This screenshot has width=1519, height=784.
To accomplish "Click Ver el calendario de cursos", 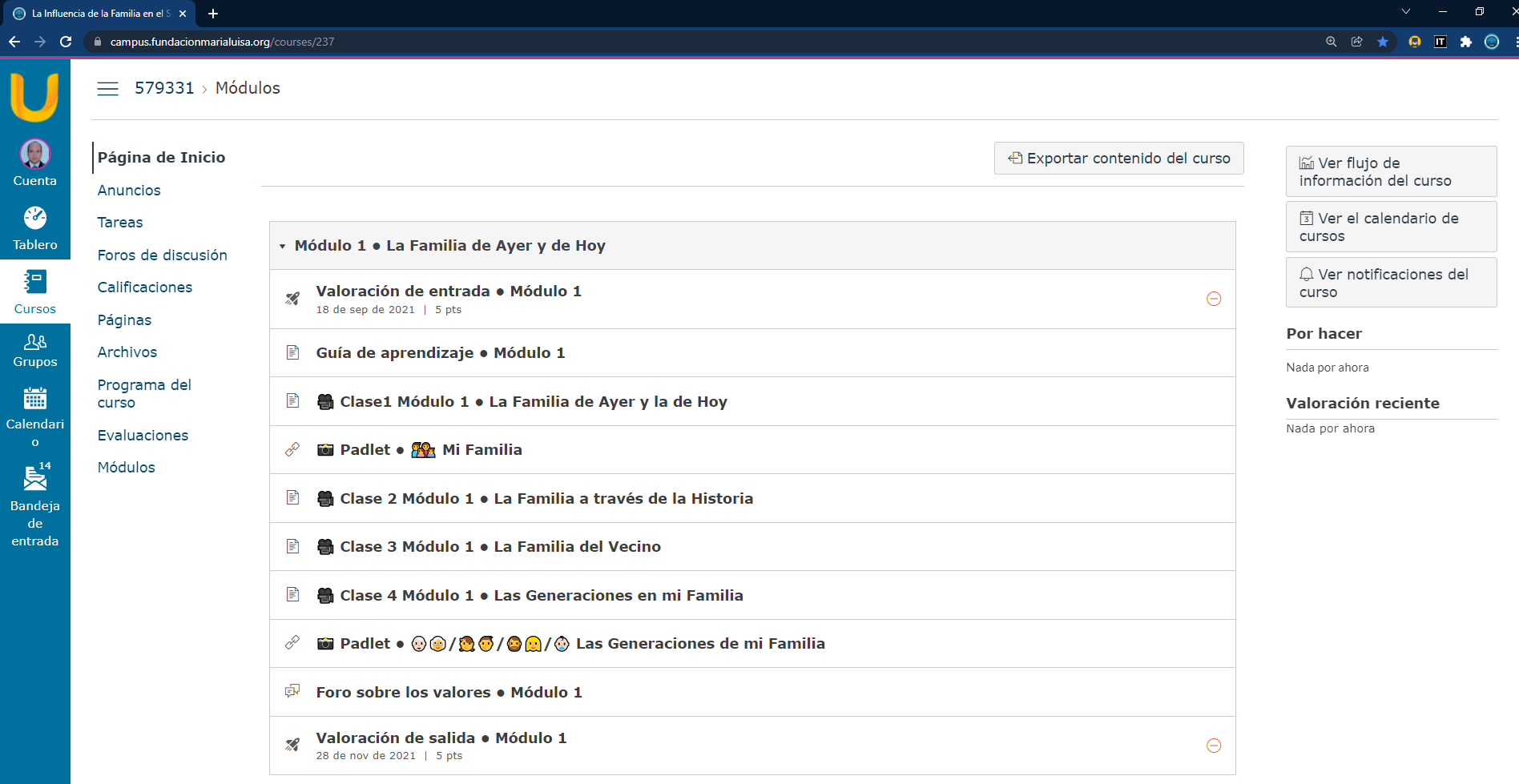I will click(1390, 227).
